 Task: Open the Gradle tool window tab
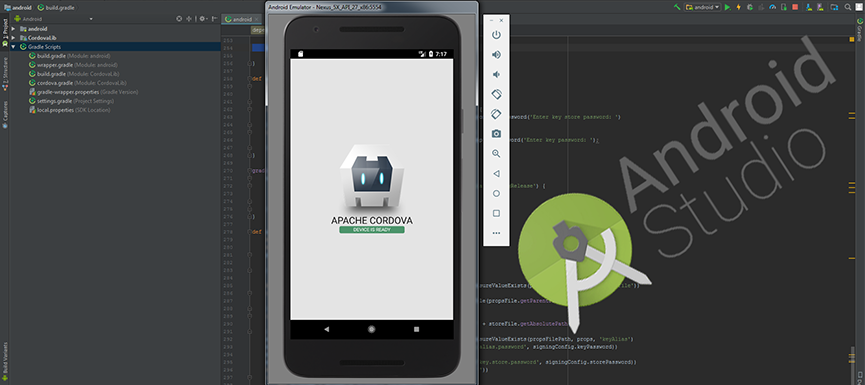pos(860,29)
